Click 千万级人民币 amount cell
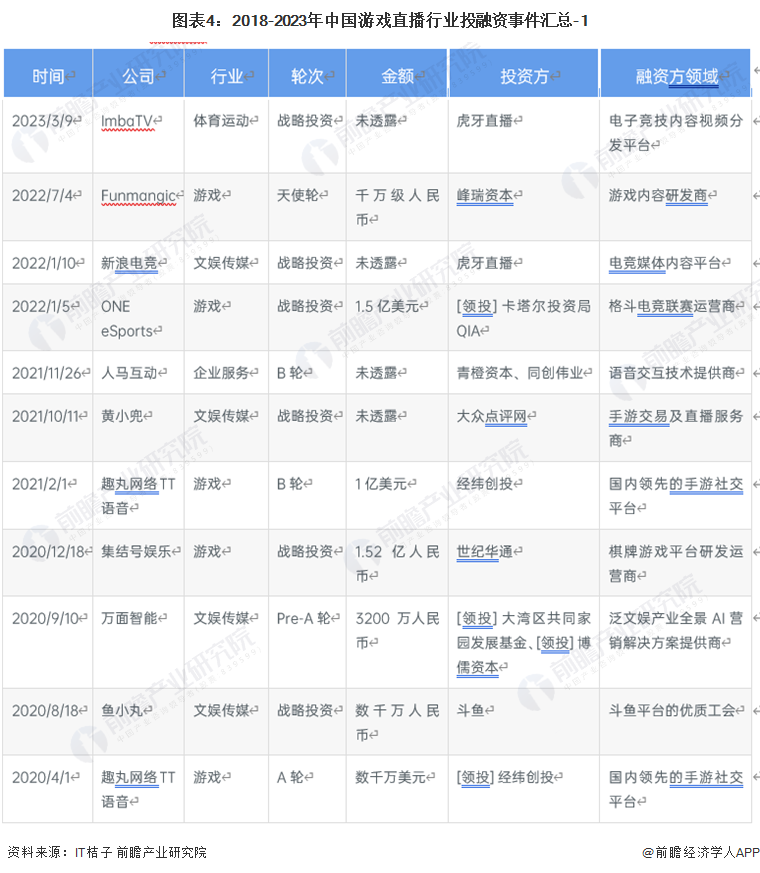 397,208
